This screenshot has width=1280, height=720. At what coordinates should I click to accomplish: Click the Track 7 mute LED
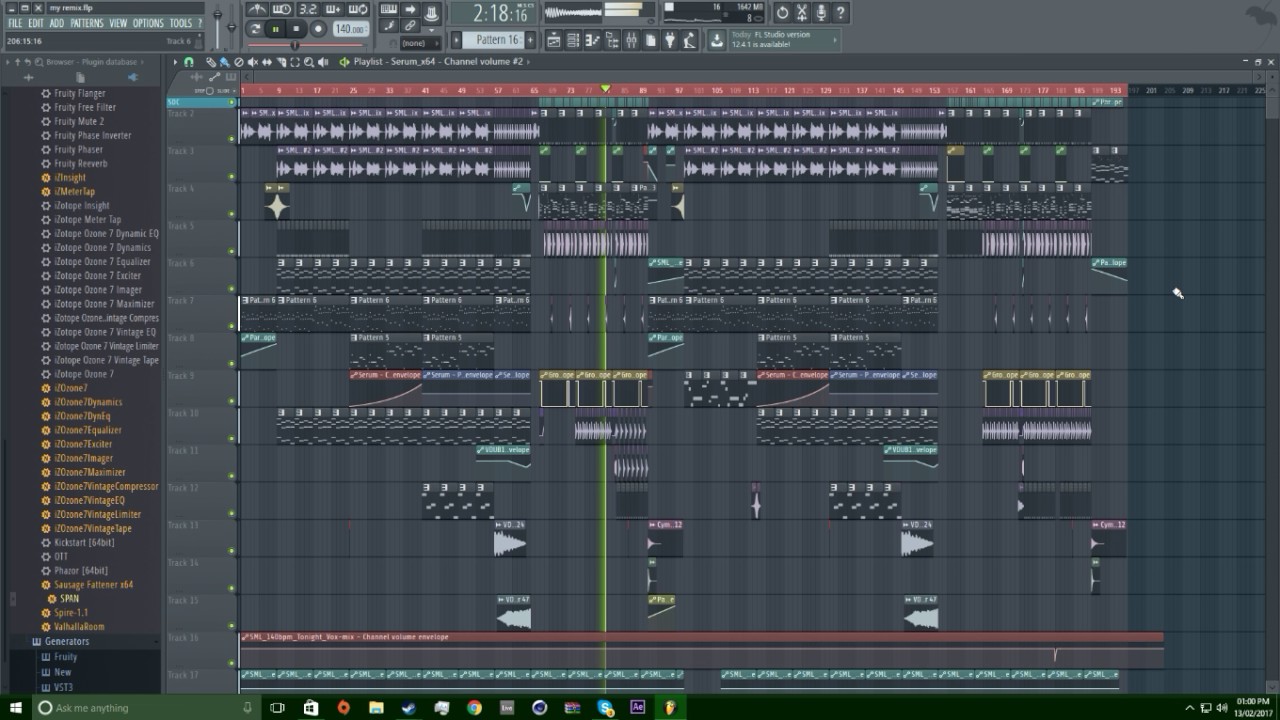tap(232, 327)
